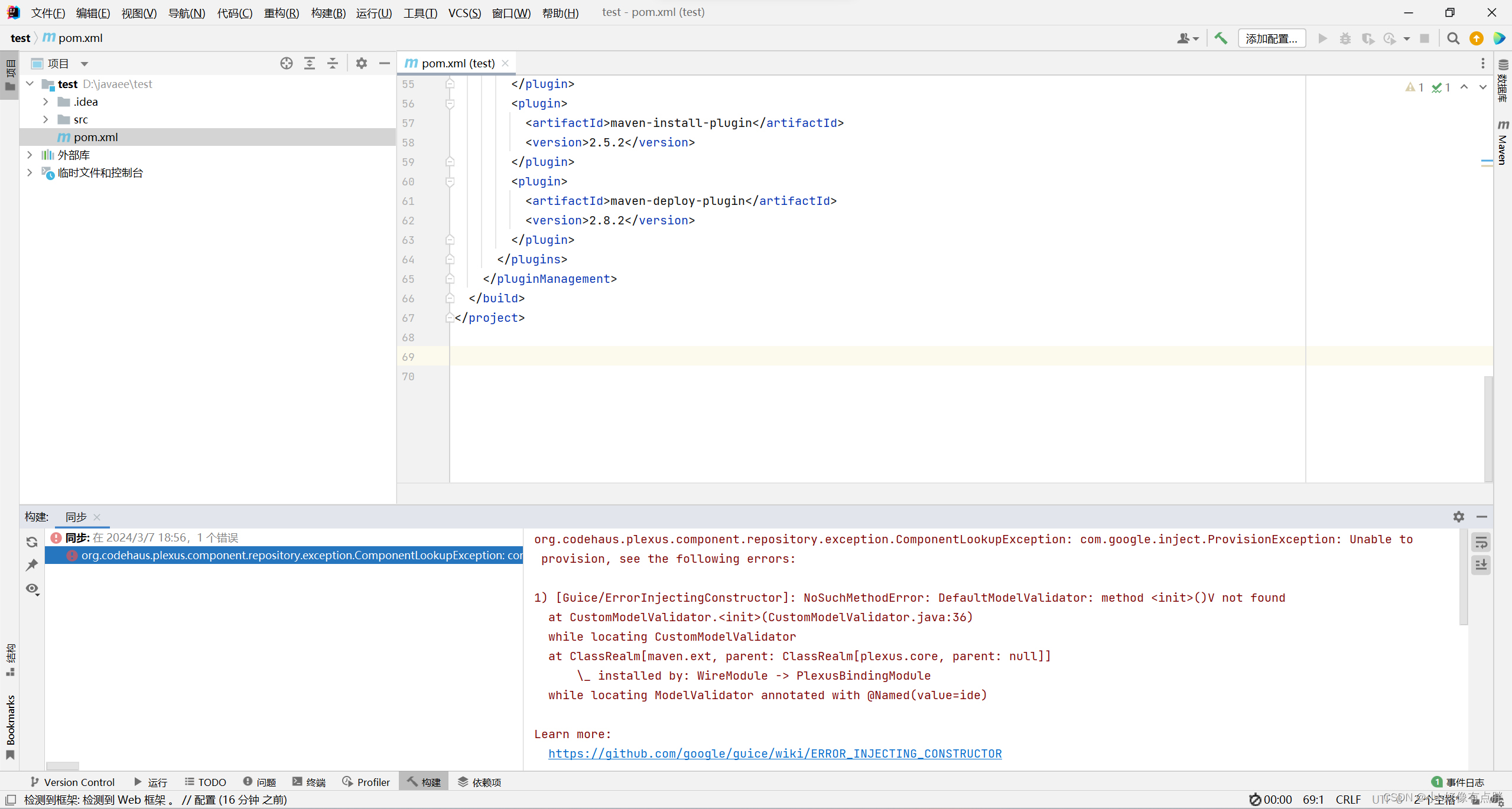Select opened file locate target icon
The width and height of the screenshot is (1512, 809).
pyautogui.click(x=287, y=63)
